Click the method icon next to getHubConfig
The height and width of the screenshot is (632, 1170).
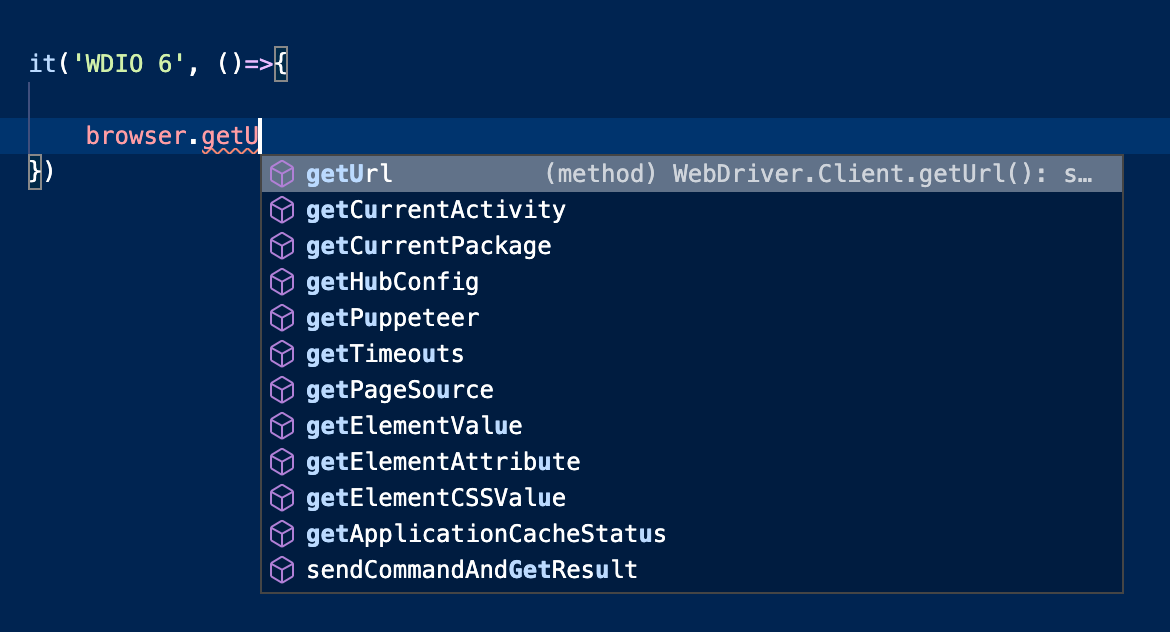[282, 282]
